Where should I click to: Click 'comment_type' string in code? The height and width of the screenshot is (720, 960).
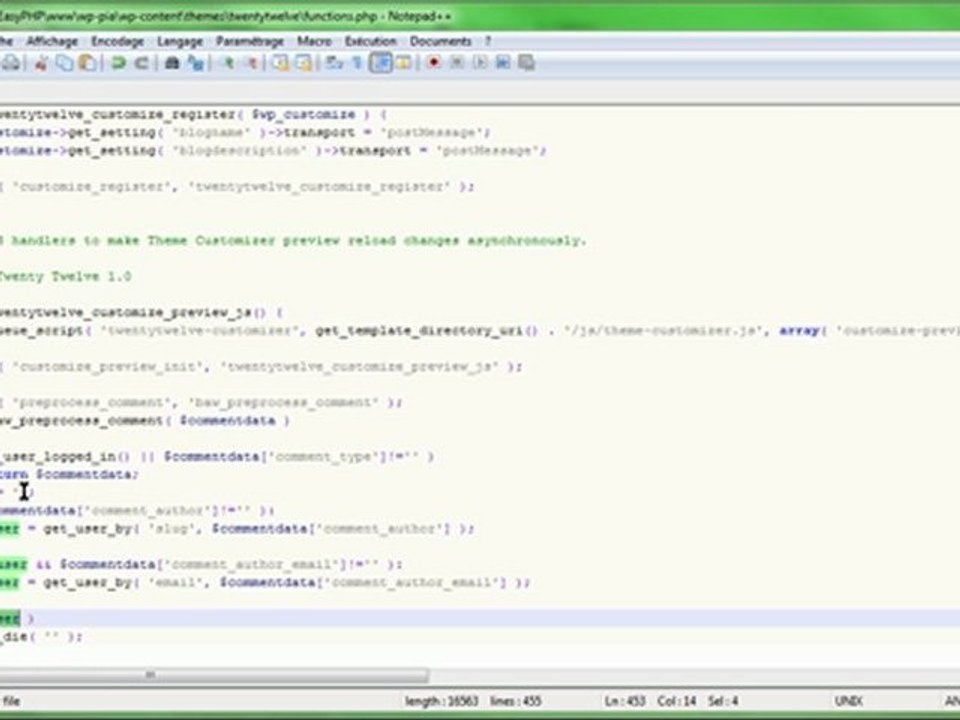(x=324, y=457)
